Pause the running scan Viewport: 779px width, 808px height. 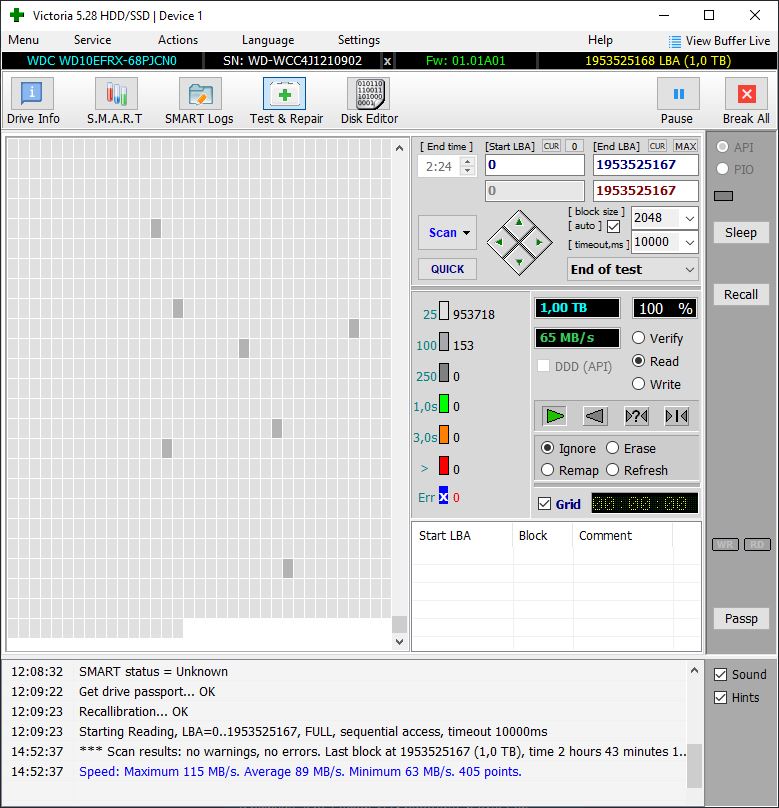coord(678,94)
